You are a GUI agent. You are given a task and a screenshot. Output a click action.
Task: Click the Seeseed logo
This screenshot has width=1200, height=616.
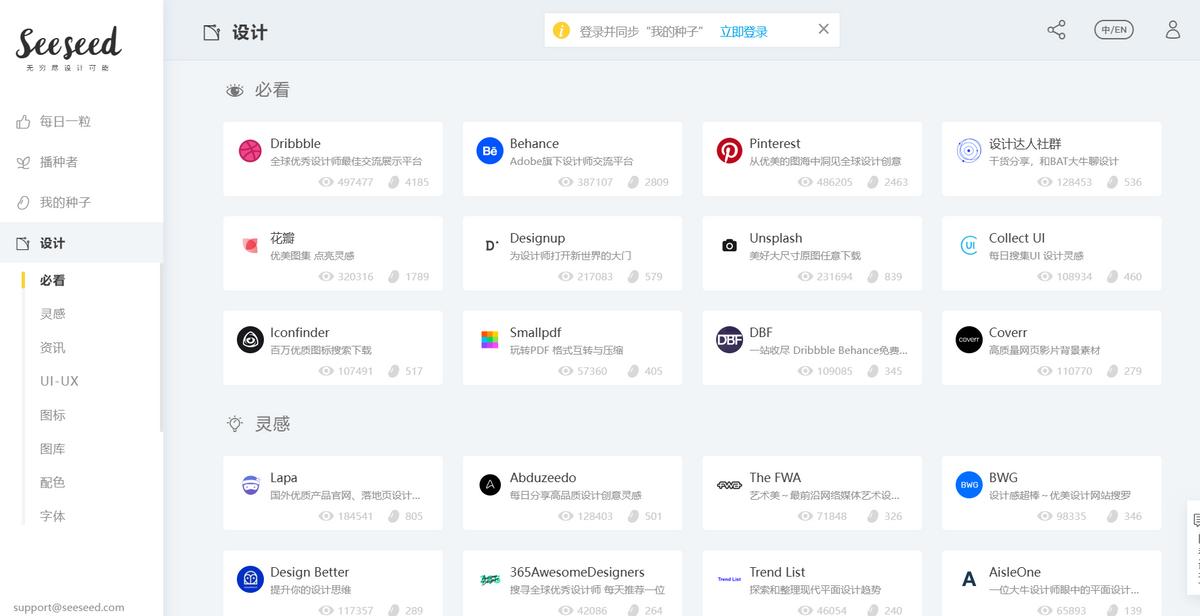point(68,48)
